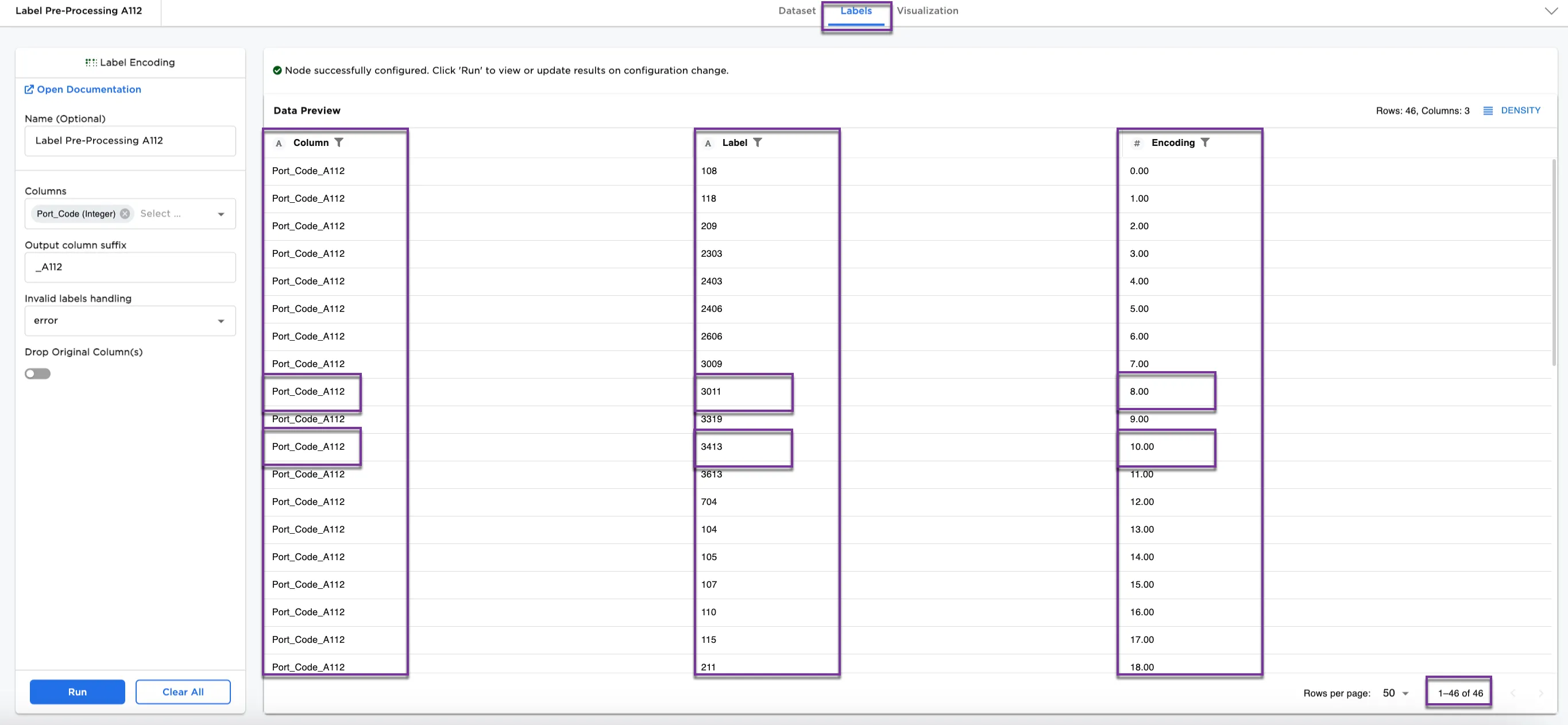
Task: Click the filter icon on Label header
Action: pyautogui.click(x=757, y=142)
